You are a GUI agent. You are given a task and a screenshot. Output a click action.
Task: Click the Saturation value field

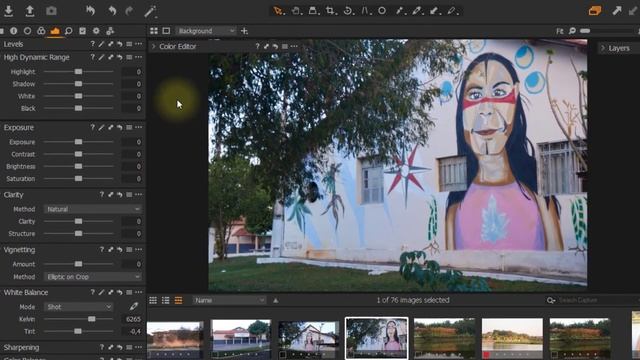tap(131, 179)
